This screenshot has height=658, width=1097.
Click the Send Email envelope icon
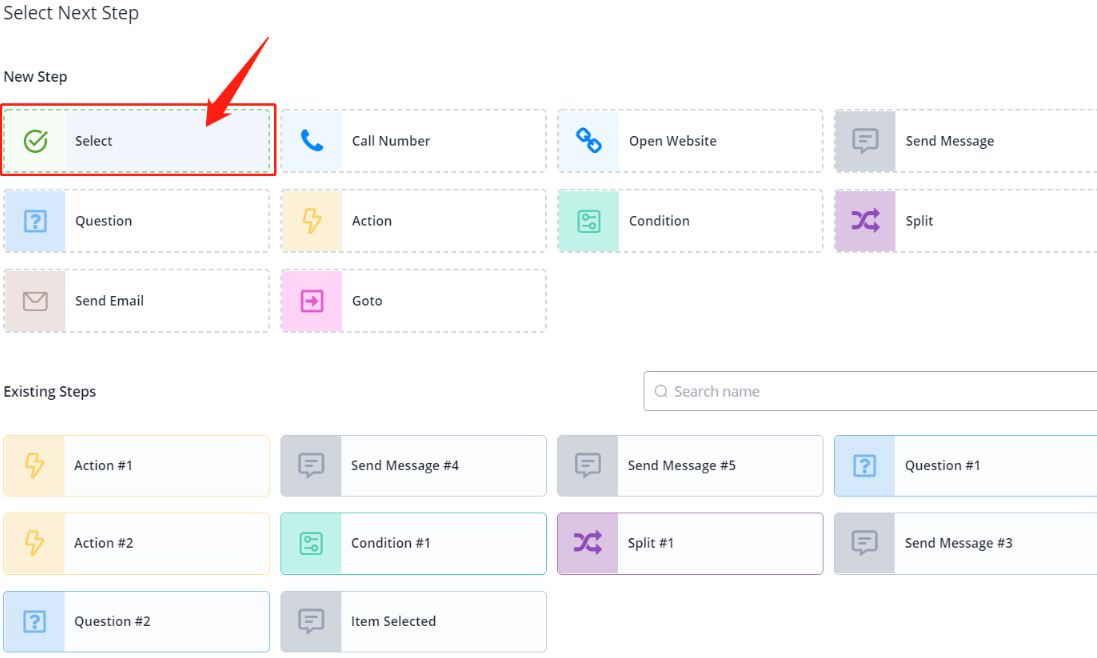(x=36, y=301)
